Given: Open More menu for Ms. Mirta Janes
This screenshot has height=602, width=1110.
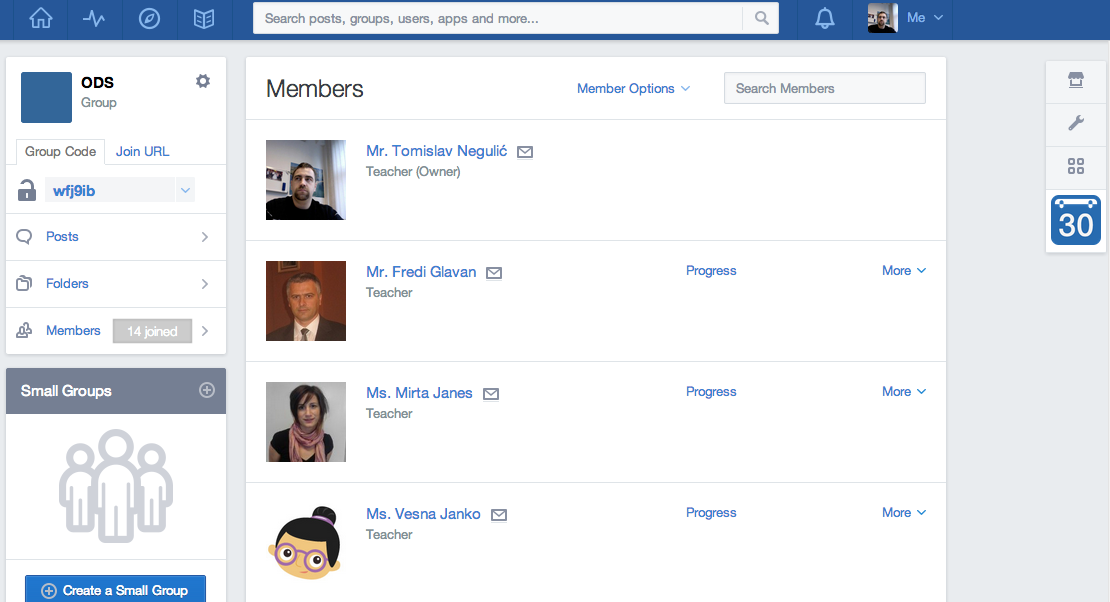Looking at the screenshot, I should (904, 392).
